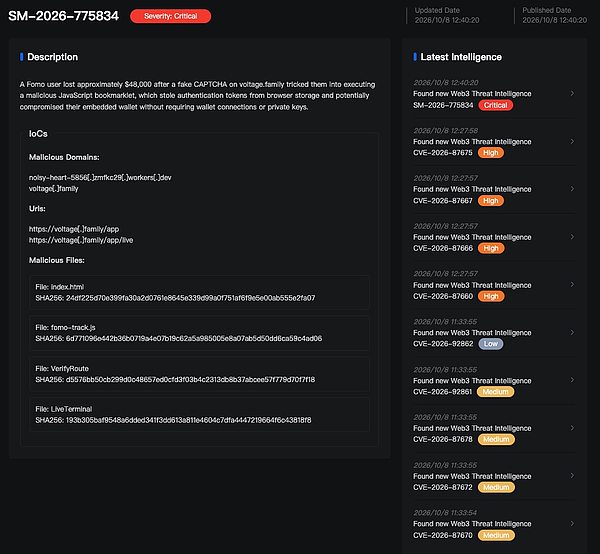The width and height of the screenshot is (600, 554).
Task: Click Medium badge beside CVE-2026-87678
Action: (x=496, y=439)
